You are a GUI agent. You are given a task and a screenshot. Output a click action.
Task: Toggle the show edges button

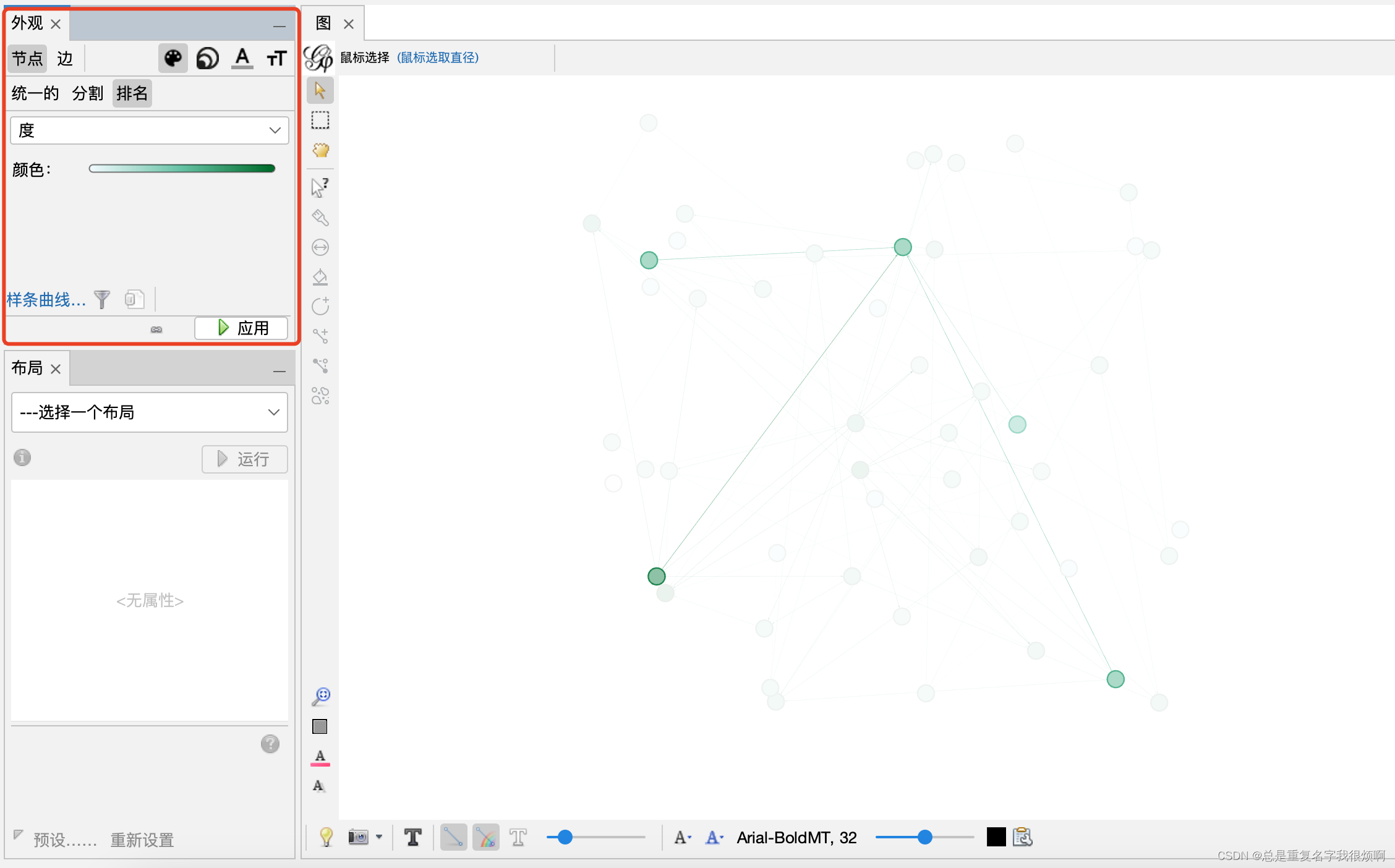453,837
